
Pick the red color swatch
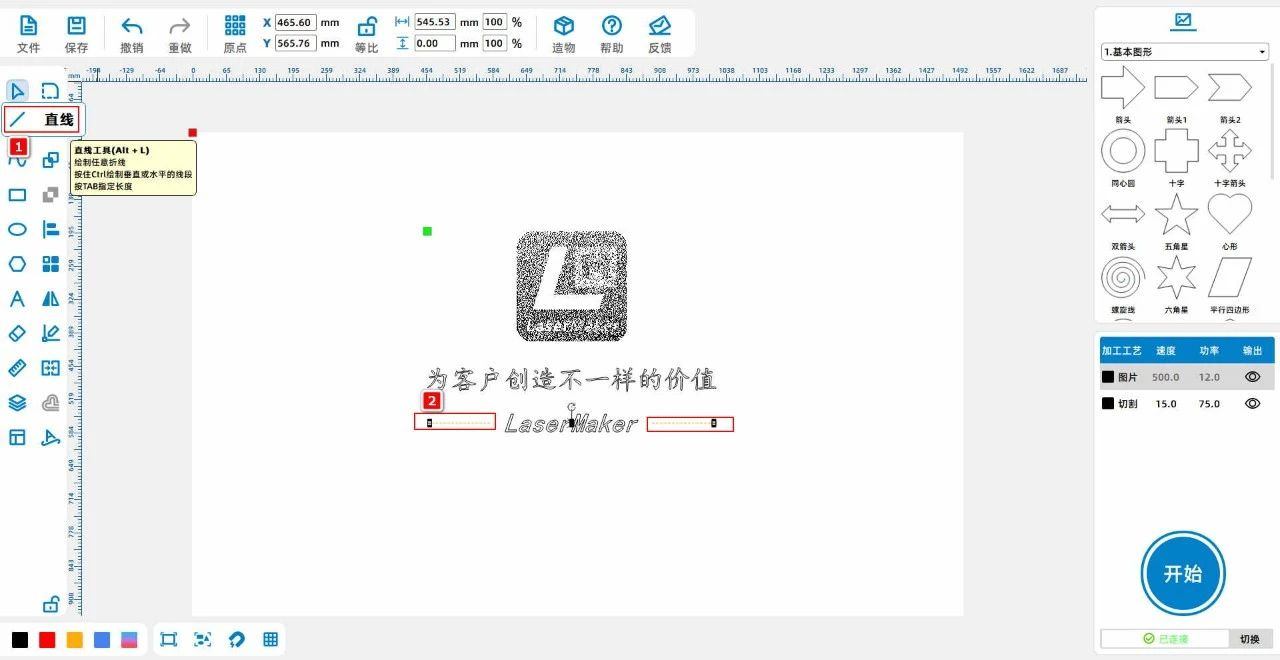click(47, 640)
